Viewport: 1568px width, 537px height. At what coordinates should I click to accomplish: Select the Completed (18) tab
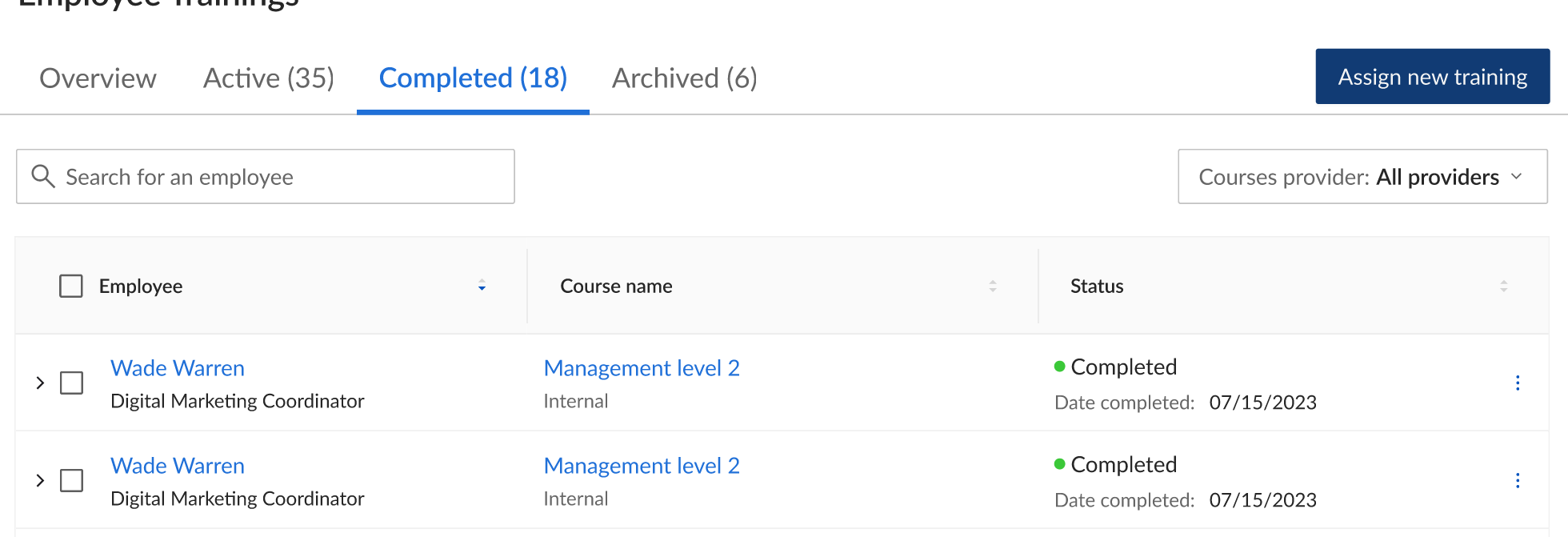tap(473, 78)
